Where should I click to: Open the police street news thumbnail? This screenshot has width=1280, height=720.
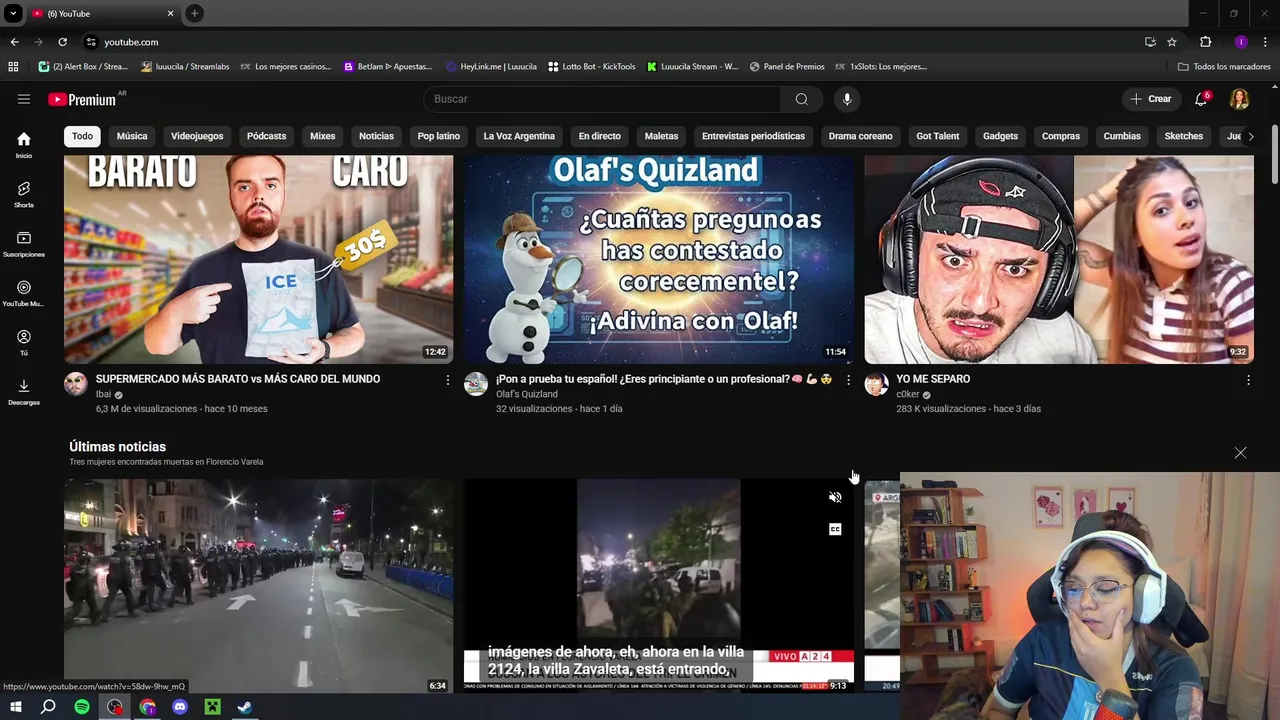click(x=258, y=586)
